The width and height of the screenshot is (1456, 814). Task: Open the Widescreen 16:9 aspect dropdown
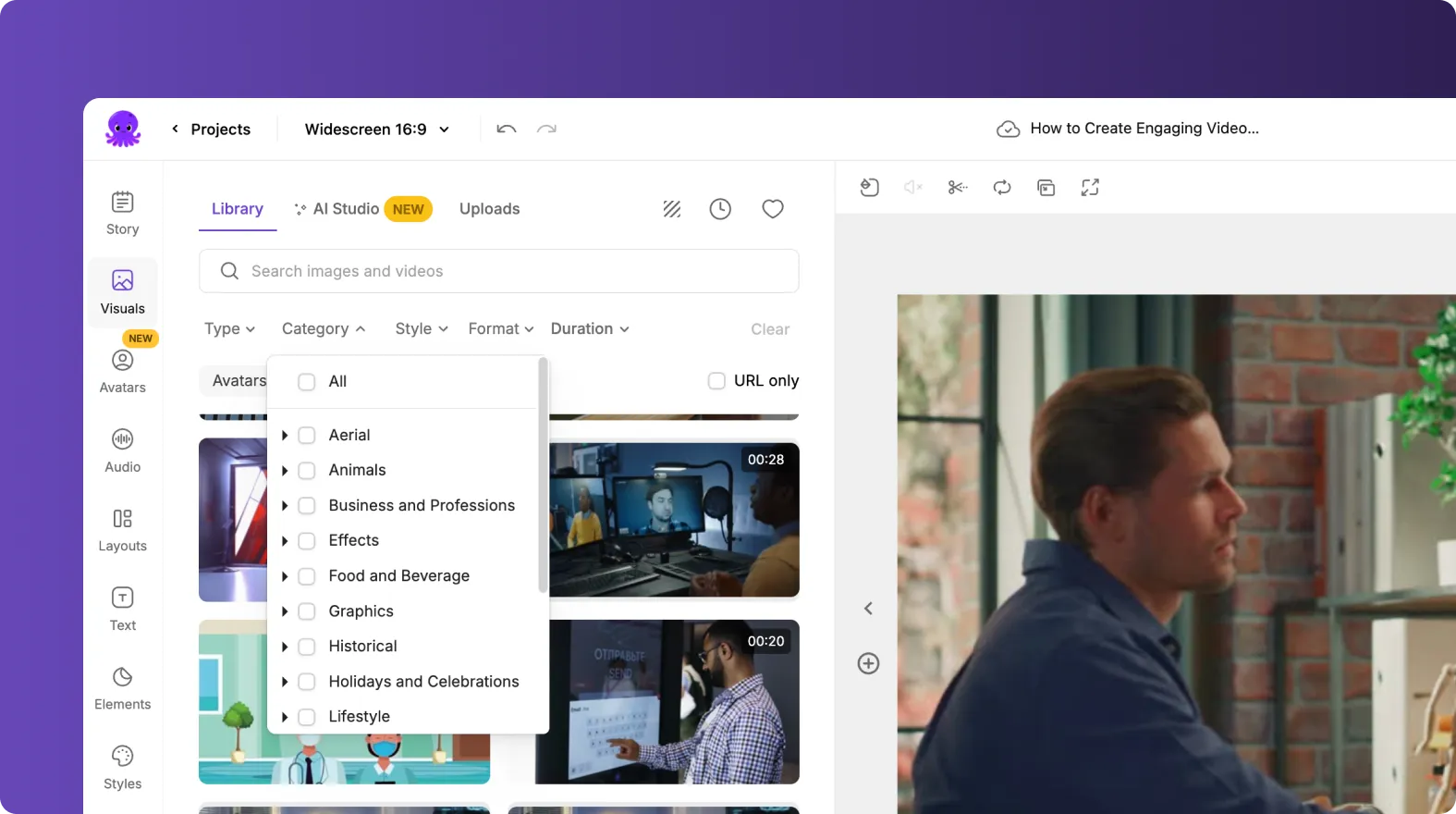[377, 129]
